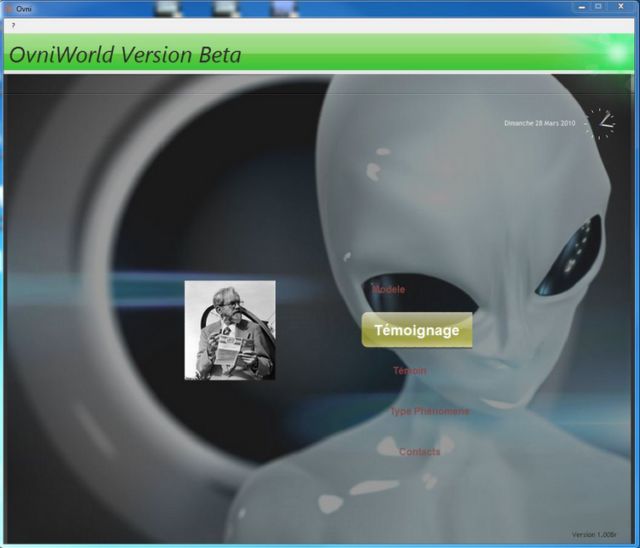Click the analog clock widget
640x548 pixels.
tap(601, 123)
